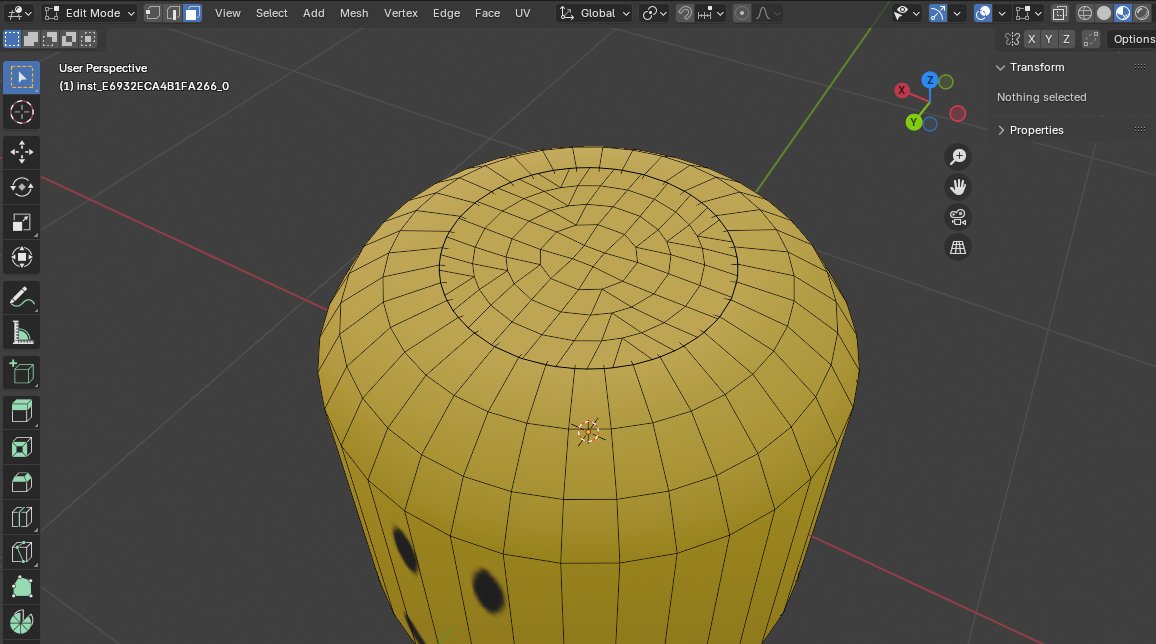The width and height of the screenshot is (1156, 644).
Task: Toggle X axis mirror
Action: click(x=1031, y=39)
